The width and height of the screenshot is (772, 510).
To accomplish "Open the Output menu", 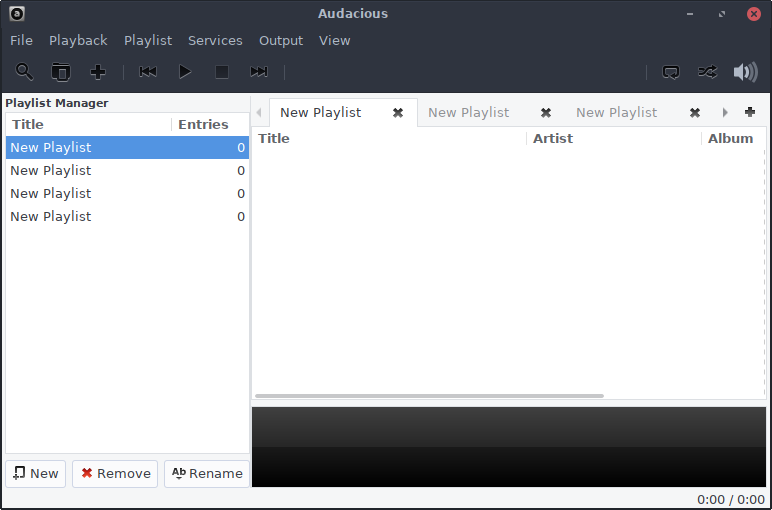I will click(281, 40).
